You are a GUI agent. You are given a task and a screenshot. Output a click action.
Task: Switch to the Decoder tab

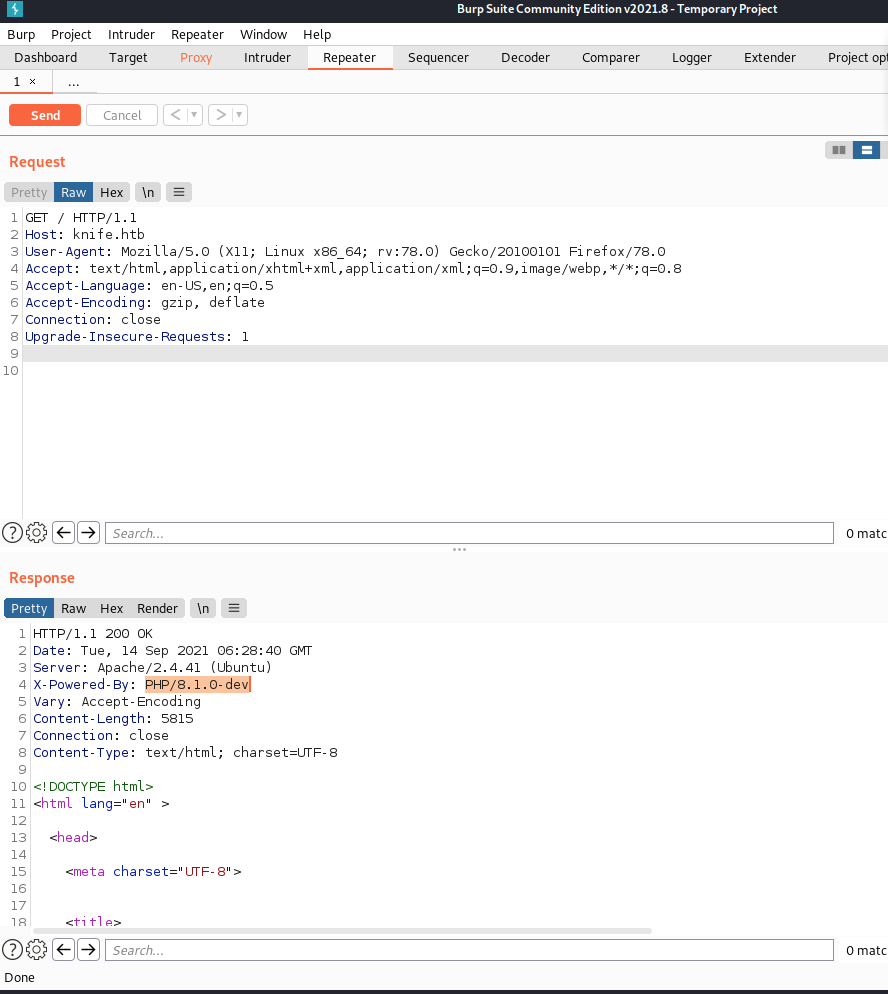click(x=525, y=58)
